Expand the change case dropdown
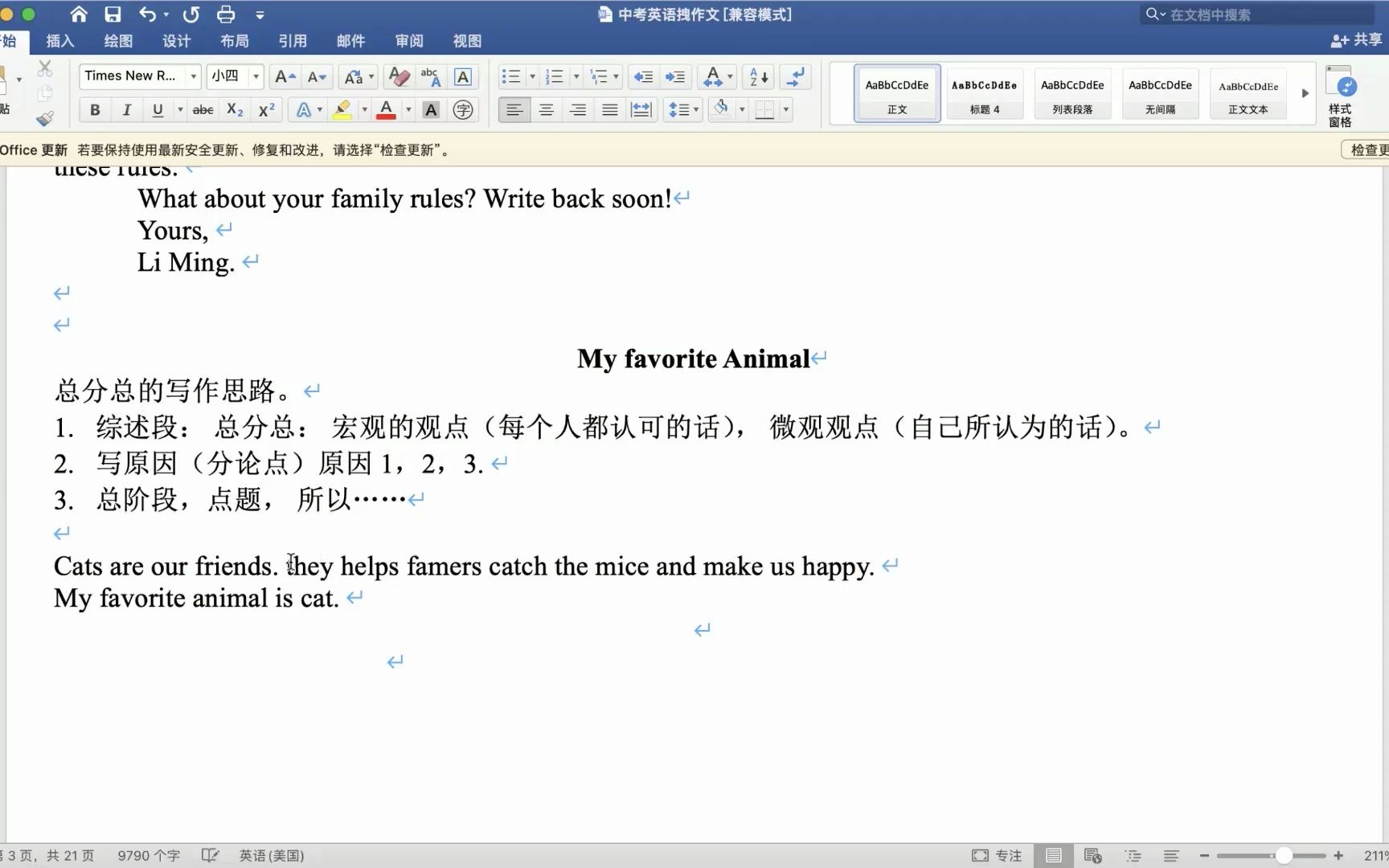Screen dimensions: 1389x868 coord(371,76)
